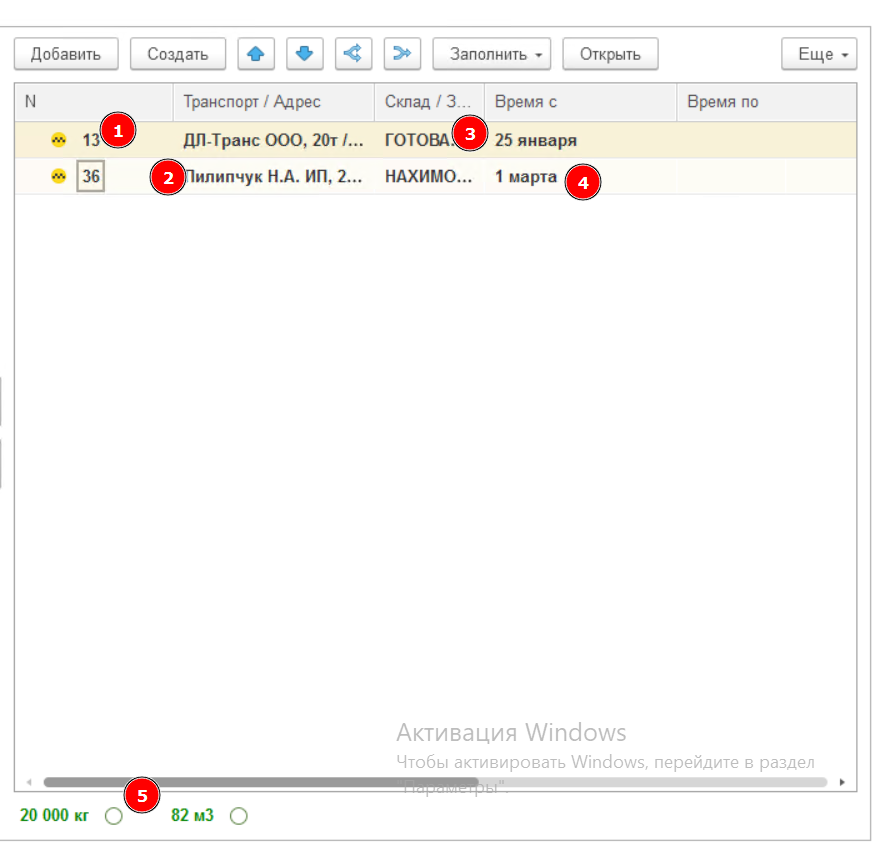The width and height of the screenshot is (884, 847).
Task: Select the ДЛ-Транс ООО, 20т cell
Action: [274, 140]
